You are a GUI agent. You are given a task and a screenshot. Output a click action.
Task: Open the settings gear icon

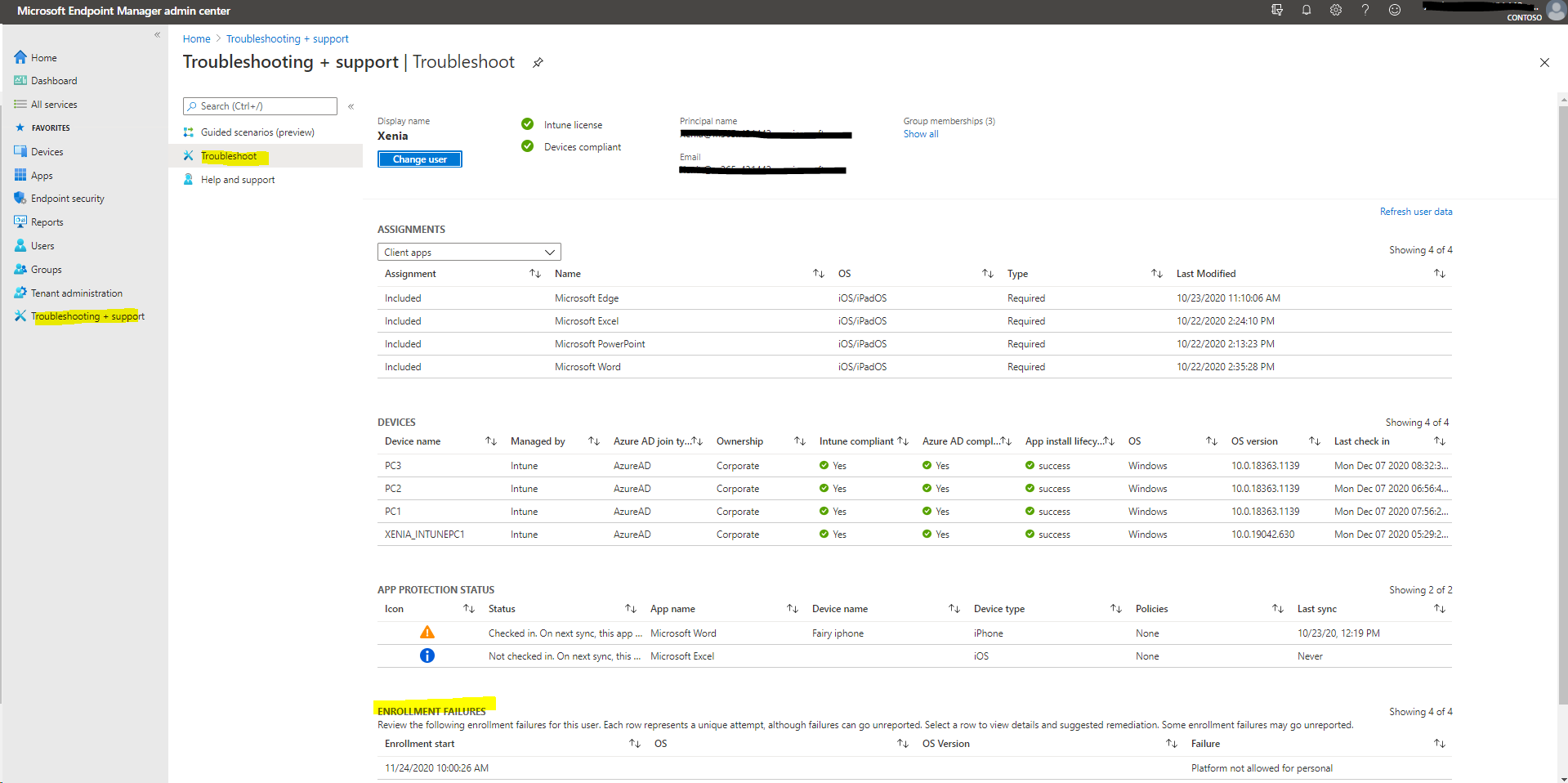[1335, 10]
